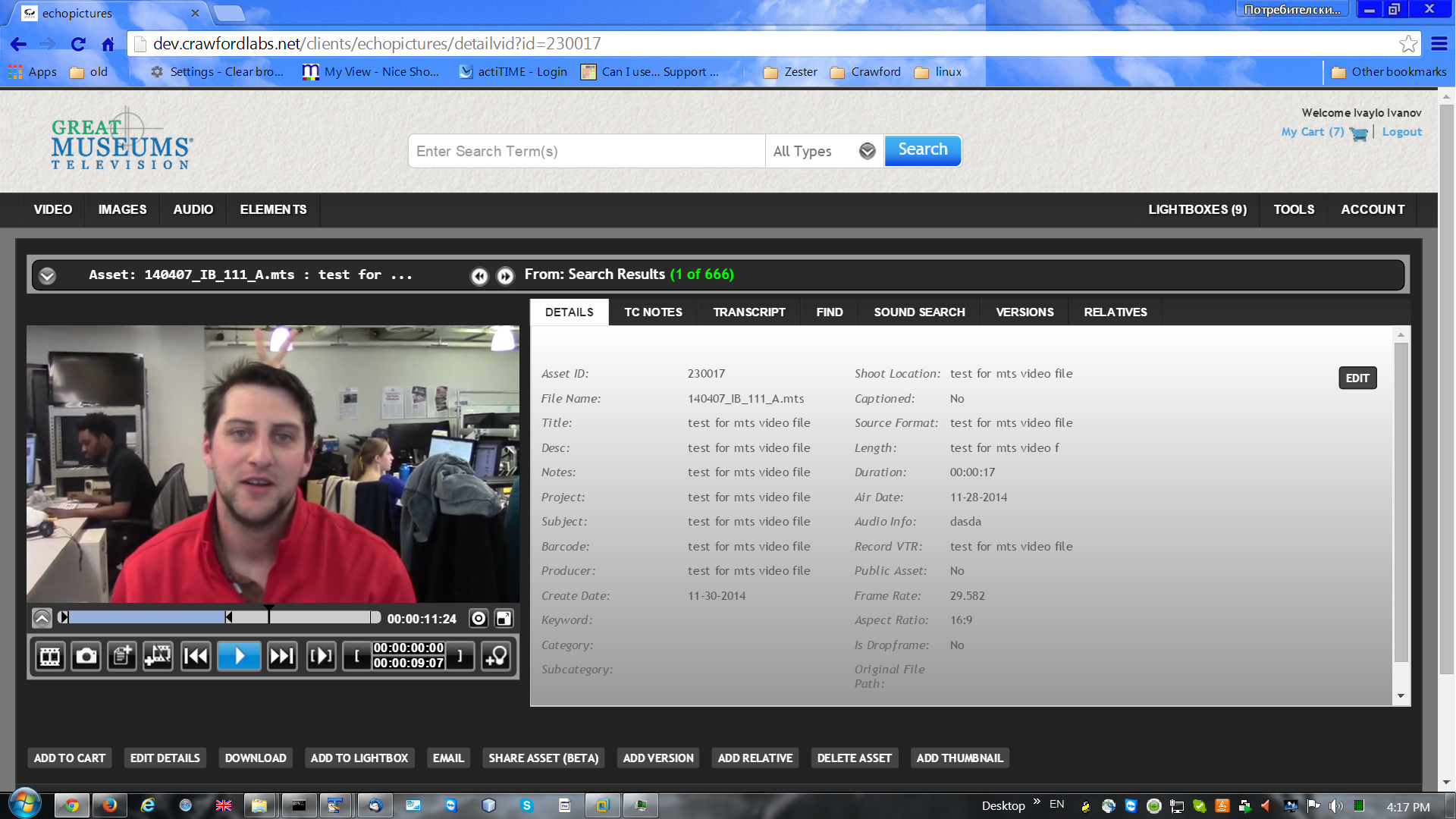Click on the video timeline scrub bar
1456x819 pixels.
tap(220, 617)
